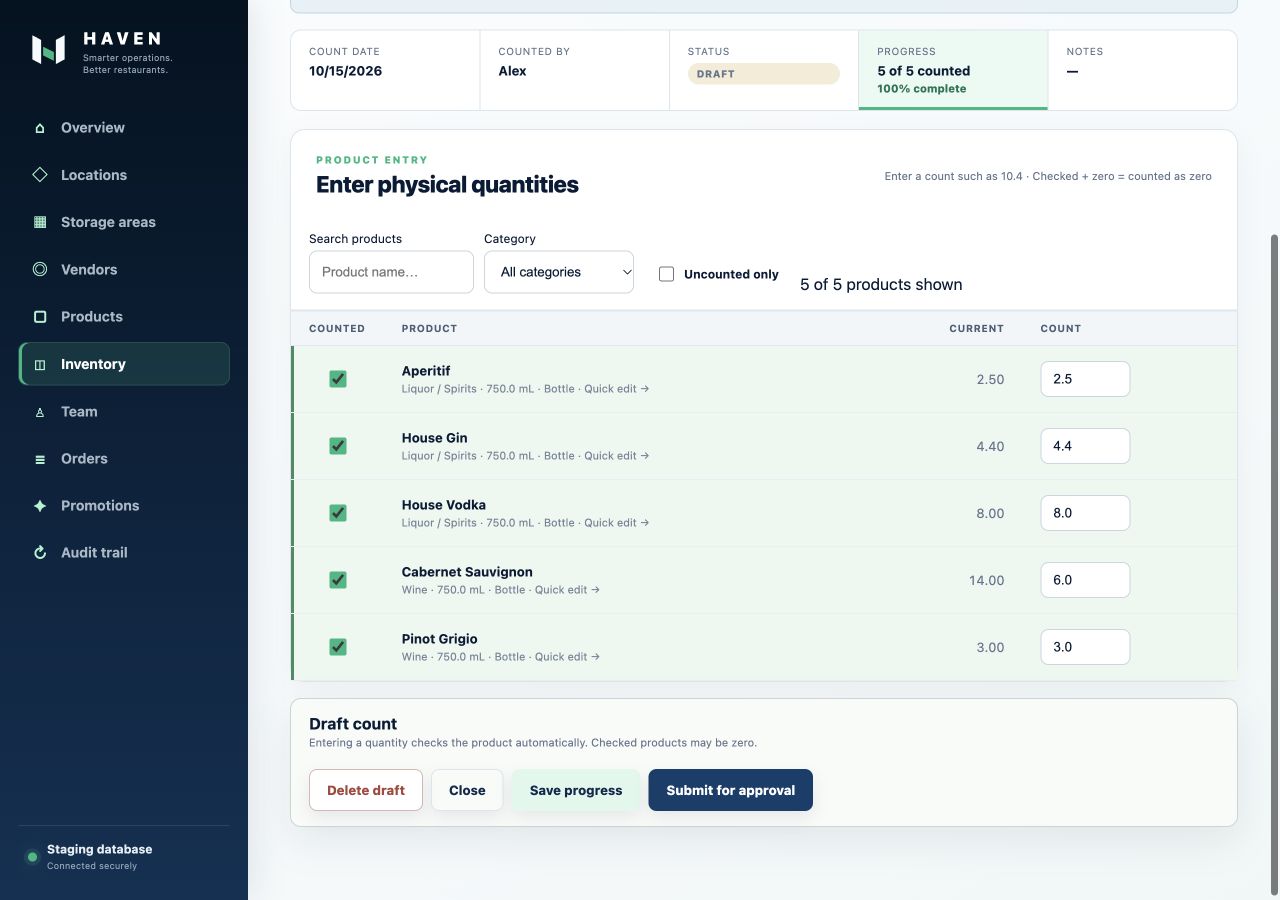1280x900 pixels.
Task: Click the page vertical scrollbar
Action: (x=1274, y=565)
